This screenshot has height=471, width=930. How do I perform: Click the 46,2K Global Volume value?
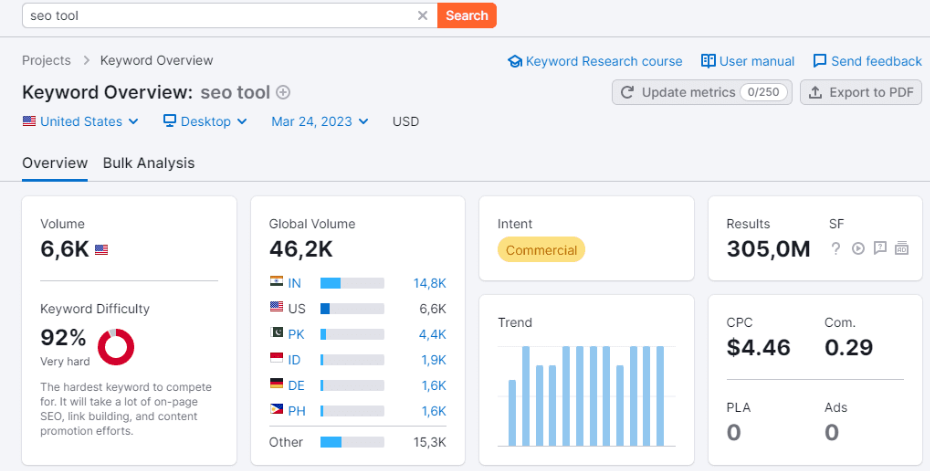pyautogui.click(x=301, y=249)
